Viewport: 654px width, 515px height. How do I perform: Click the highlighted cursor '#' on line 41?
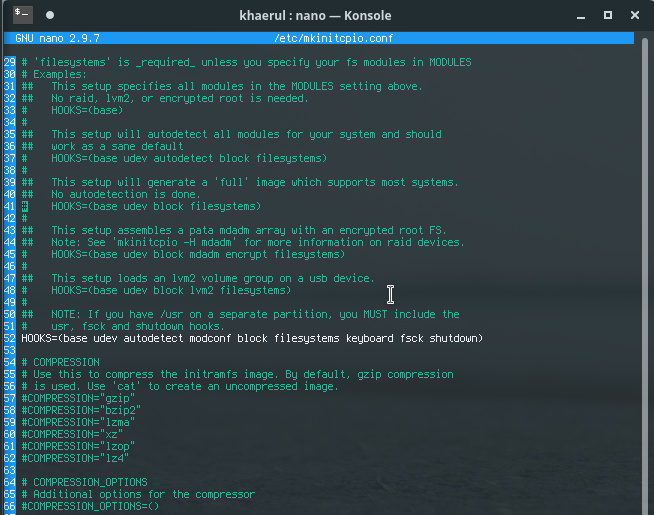[x=25, y=206]
